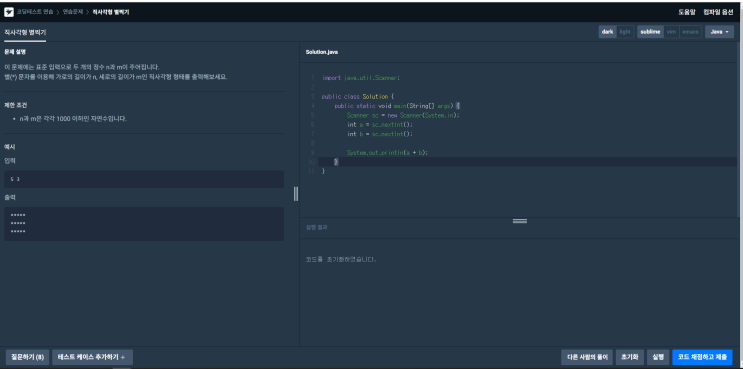Viewport: 743px width, 369px height.
Task: View 다른 사람의 풀이 solutions
Action: pos(587,357)
